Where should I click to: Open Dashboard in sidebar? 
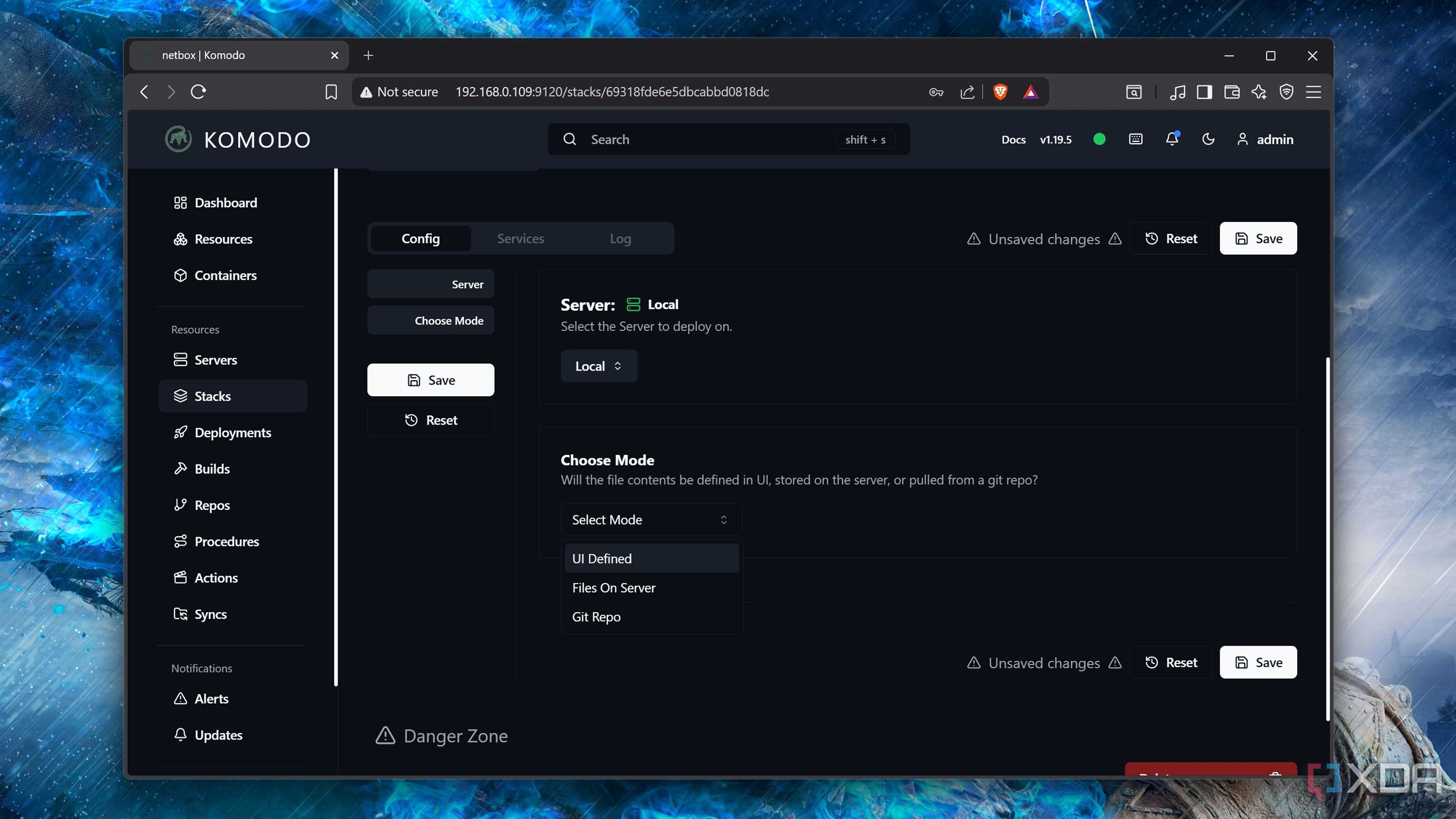pos(232,202)
